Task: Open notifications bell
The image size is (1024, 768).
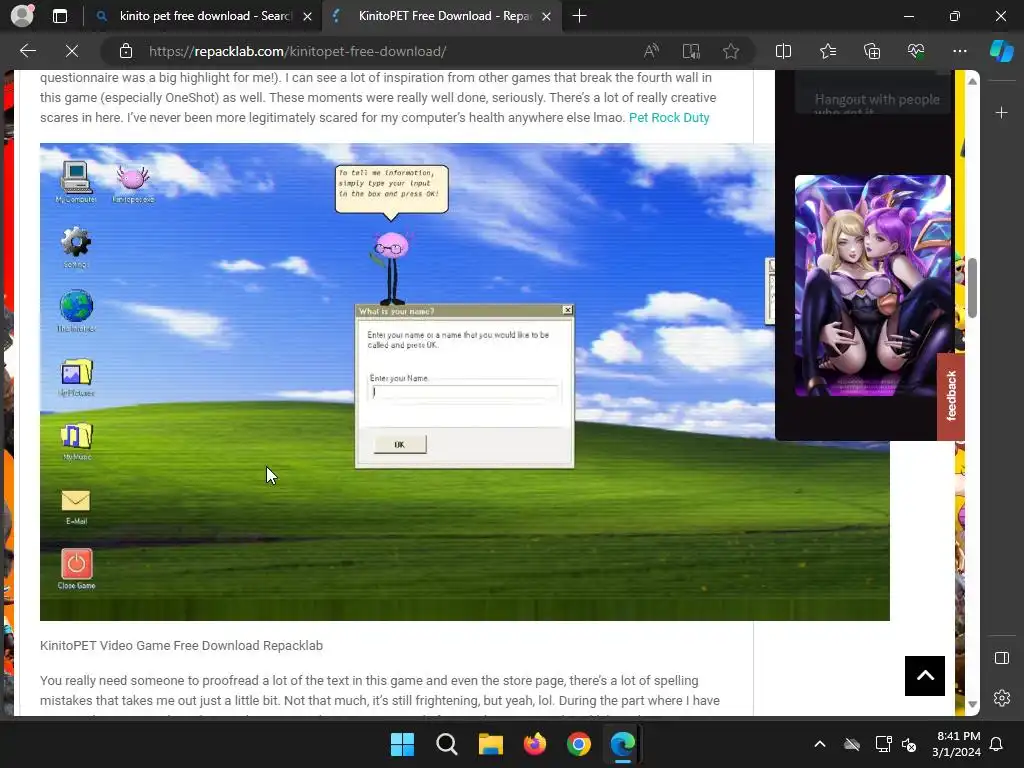Action: click(x=997, y=744)
